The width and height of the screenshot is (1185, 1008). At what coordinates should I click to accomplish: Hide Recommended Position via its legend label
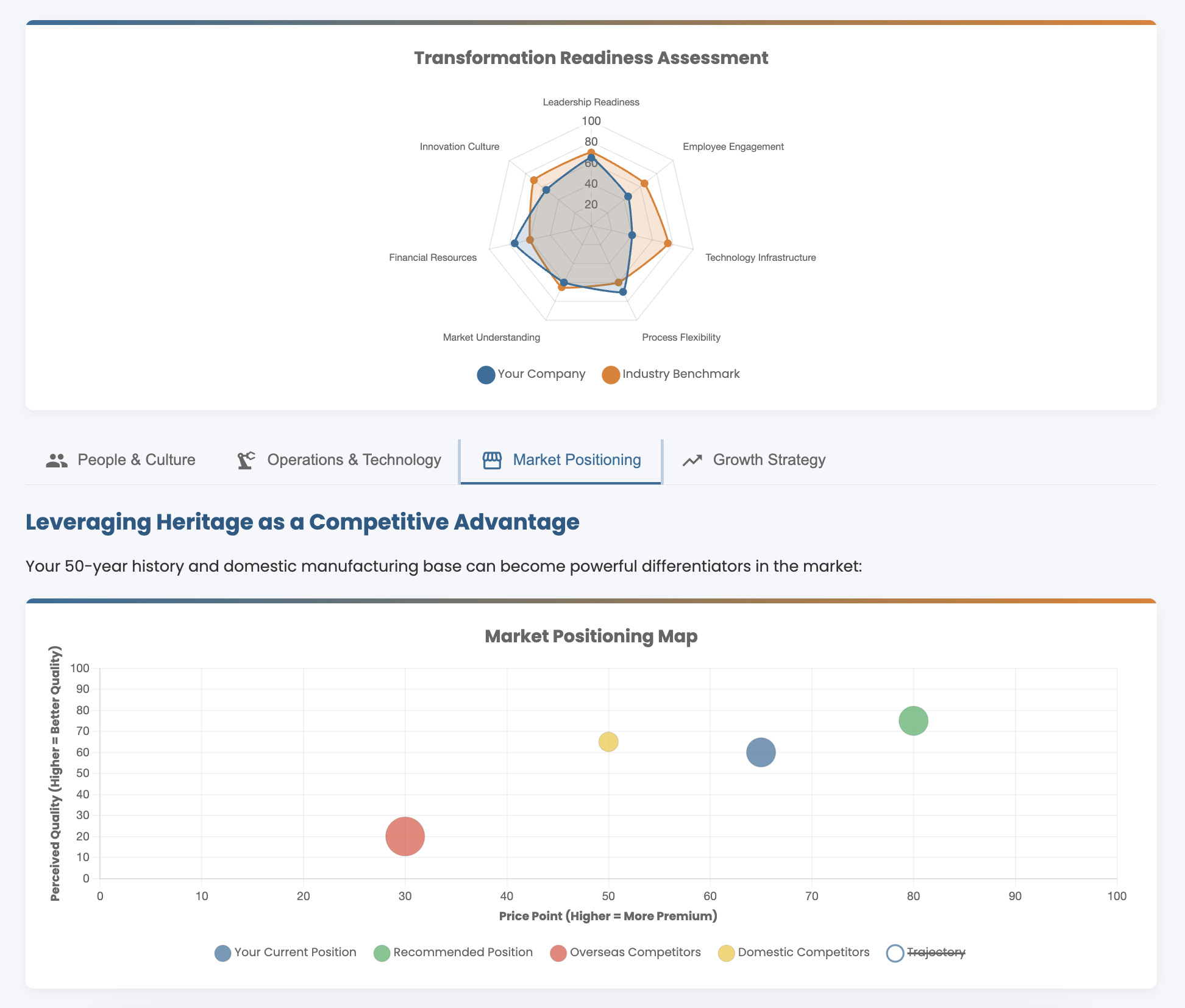(x=463, y=953)
